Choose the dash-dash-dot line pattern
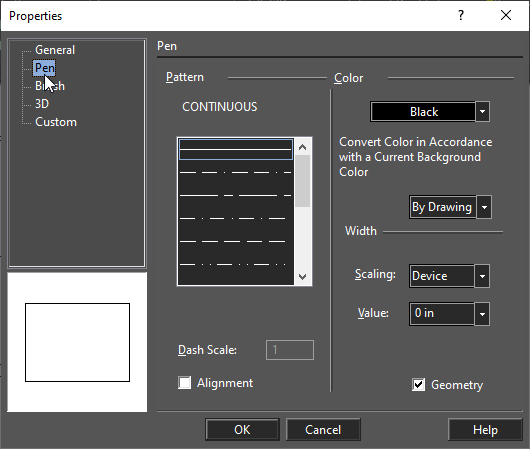Viewport: 530px width, 449px height. tap(236, 172)
